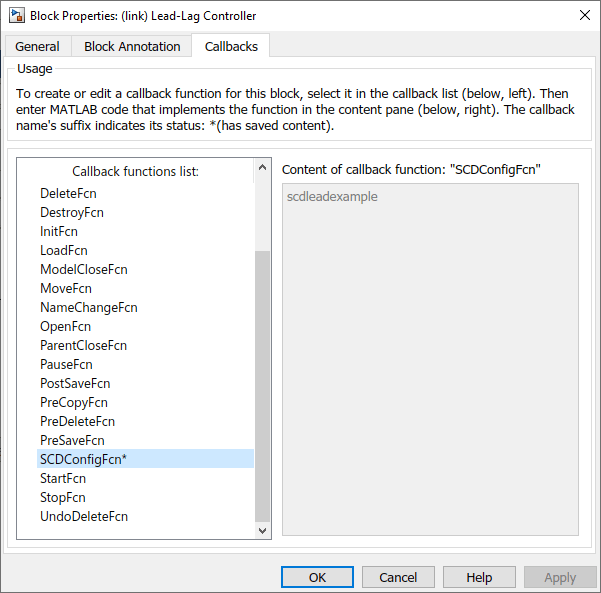The height and width of the screenshot is (593, 601).
Task: Close the Block Properties dialog
Action: [x=584, y=15]
